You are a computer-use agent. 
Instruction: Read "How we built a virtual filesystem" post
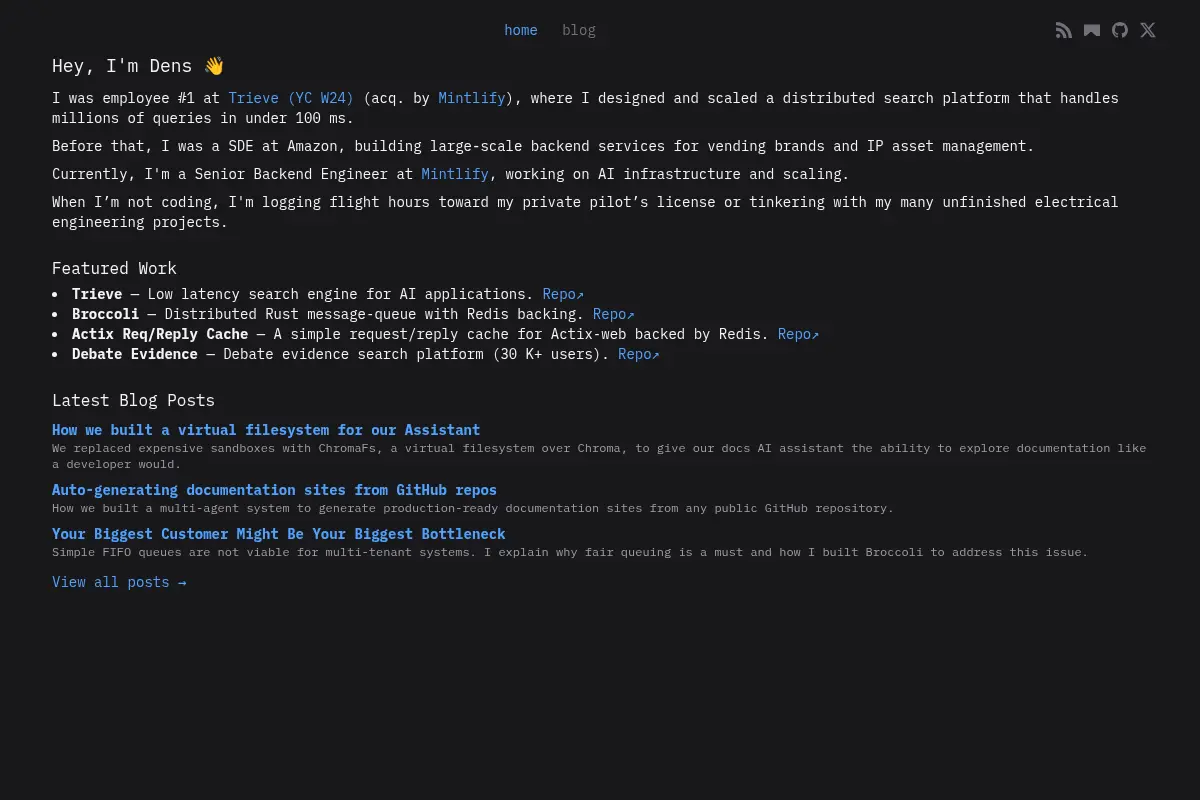pyautogui.click(x=266, y=430)
